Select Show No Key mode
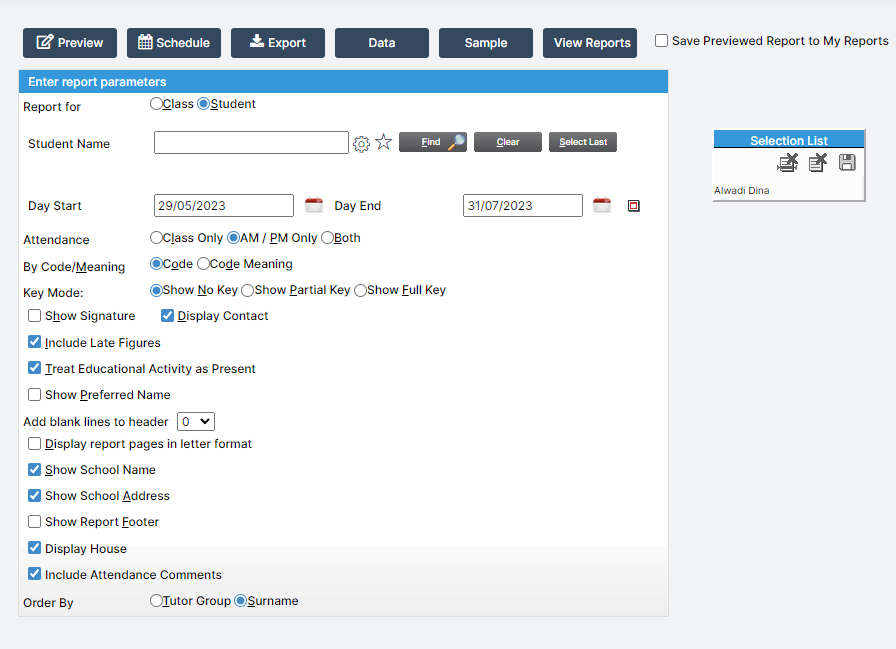This screenshot has height=649, width=896. [156, 290]
